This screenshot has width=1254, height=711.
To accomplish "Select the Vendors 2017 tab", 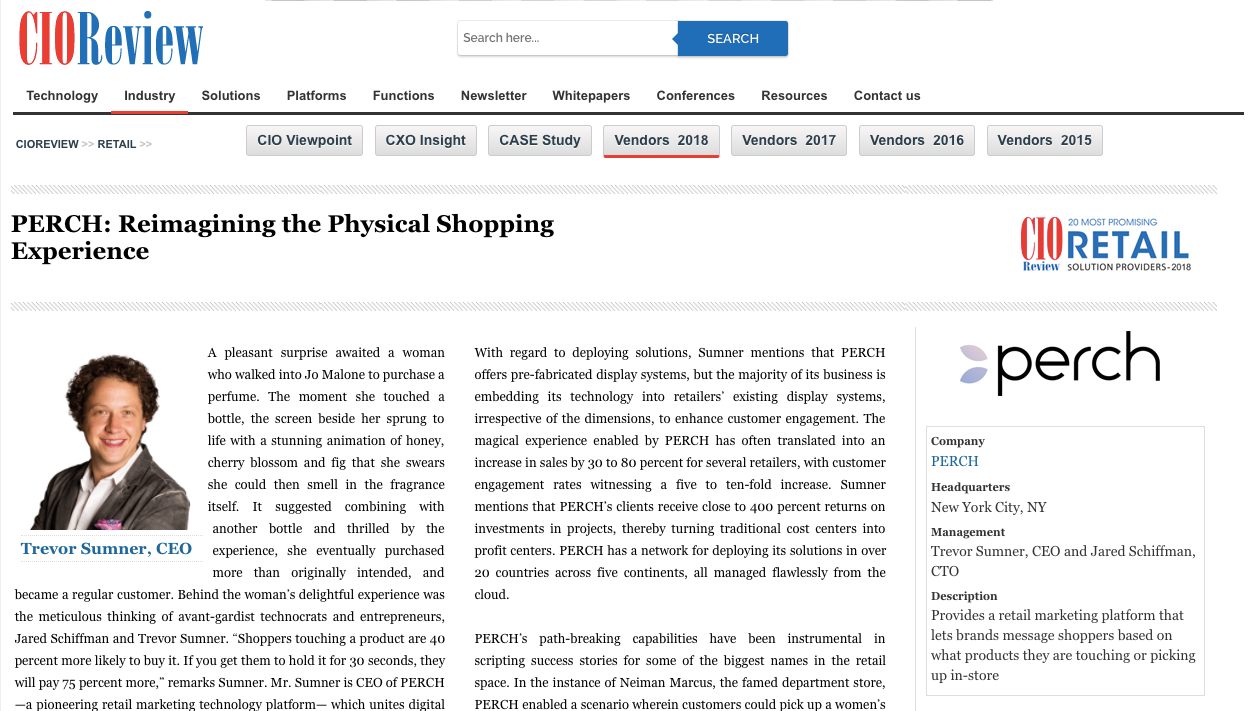I will point(789,140).
